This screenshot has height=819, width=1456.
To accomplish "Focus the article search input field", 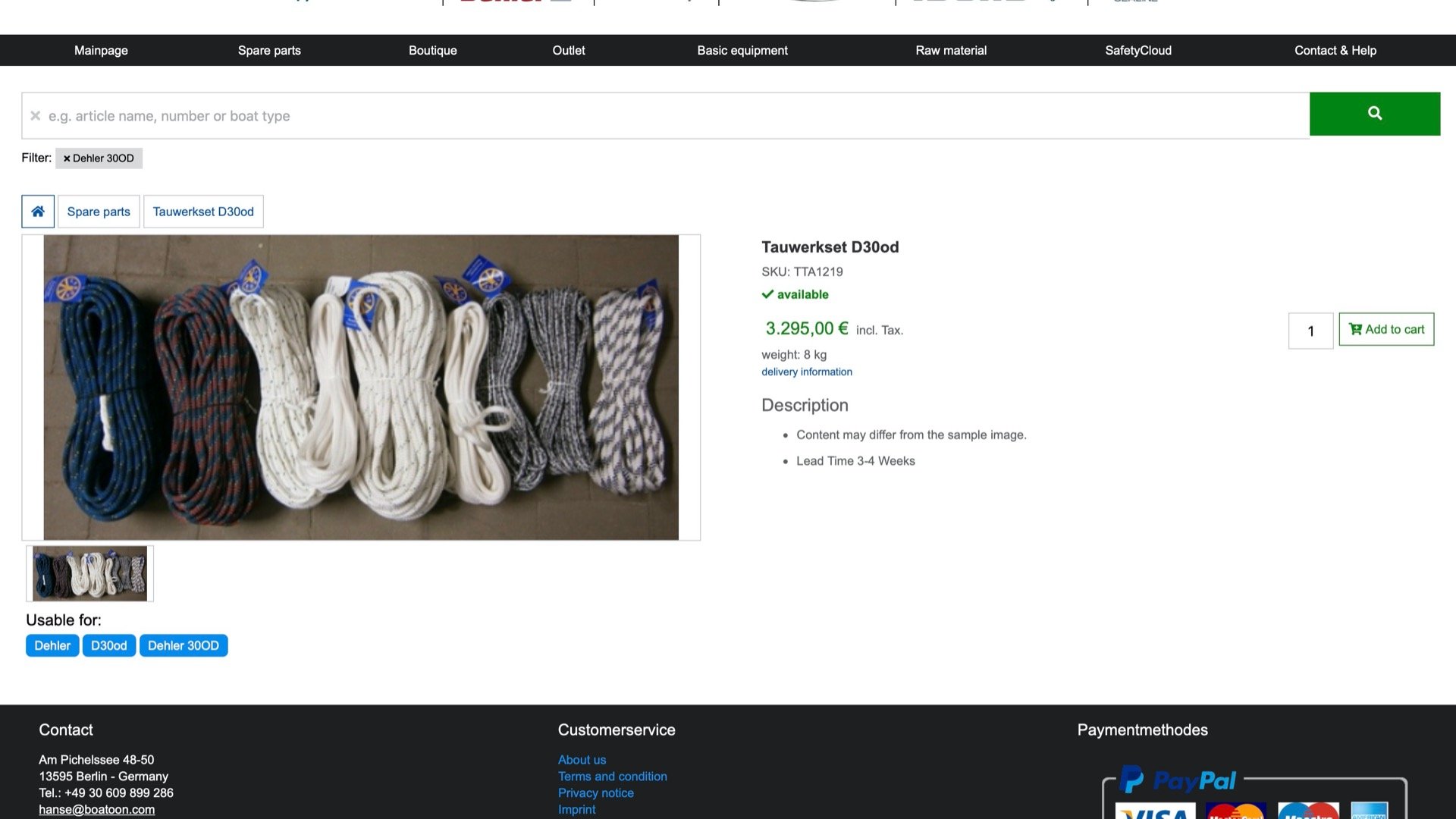I will pyautogui.click(x=667, y=116).
